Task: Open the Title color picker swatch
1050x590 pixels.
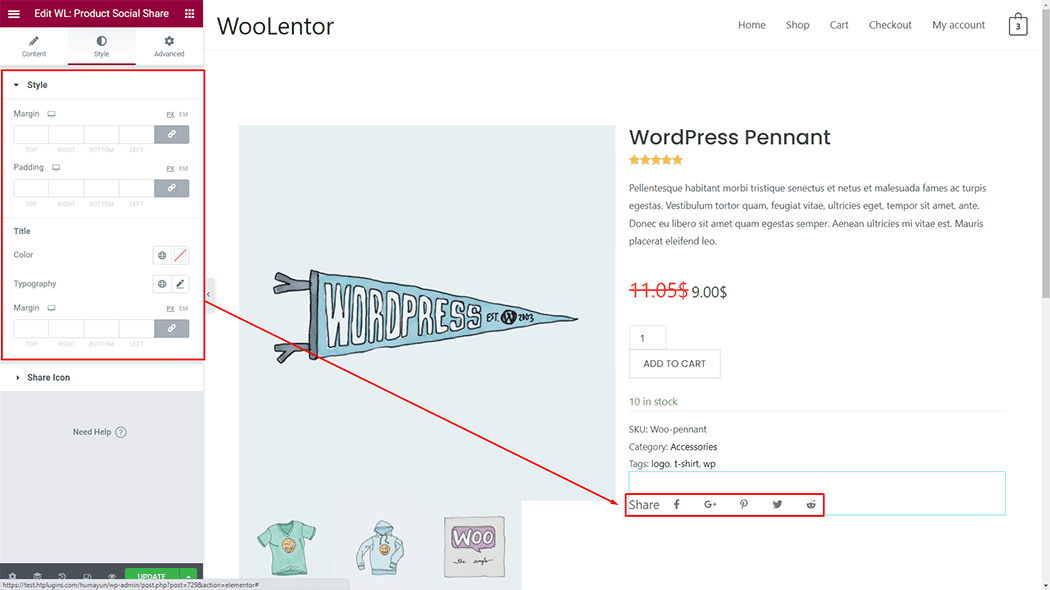Action: point(180,255)
